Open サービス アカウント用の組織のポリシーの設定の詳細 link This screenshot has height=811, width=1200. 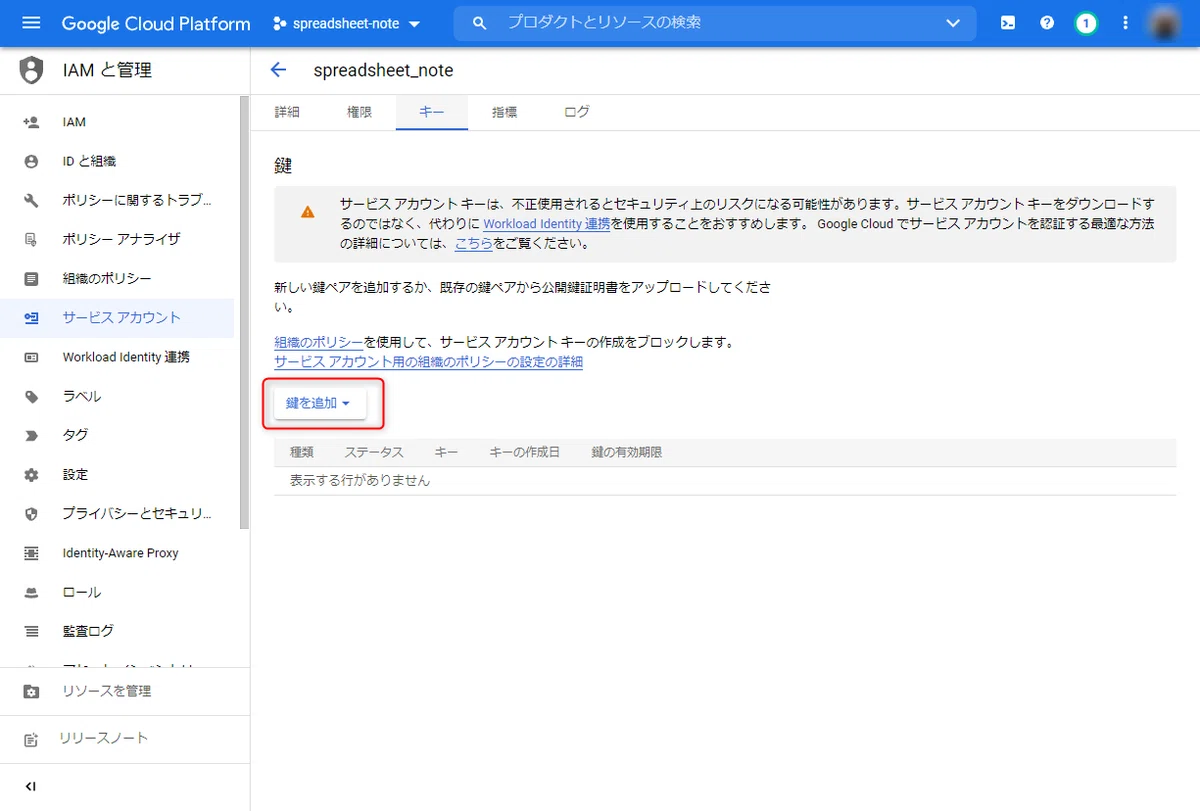(x=428, y=362)
